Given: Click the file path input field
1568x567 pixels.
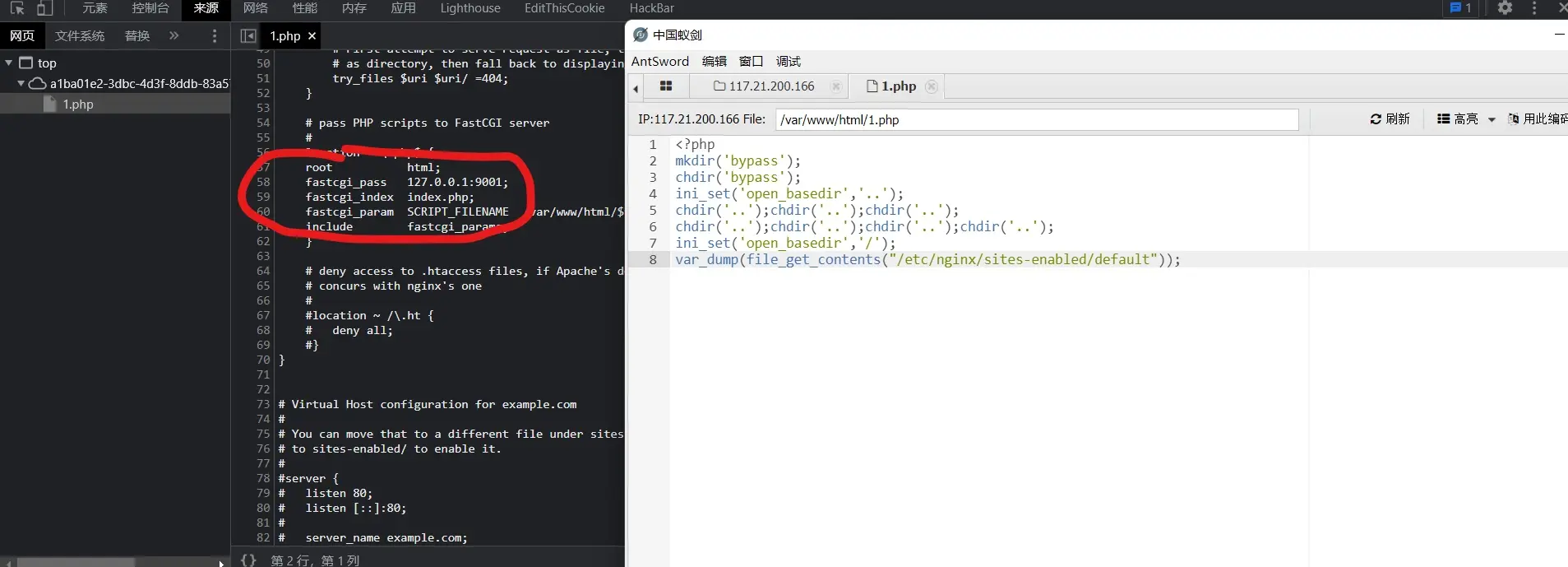Looking at the screenshot, I should tap(1036, 120).
